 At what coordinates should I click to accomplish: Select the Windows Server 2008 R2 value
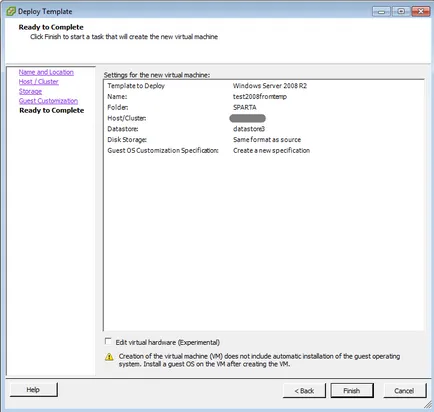coord(270,86)
